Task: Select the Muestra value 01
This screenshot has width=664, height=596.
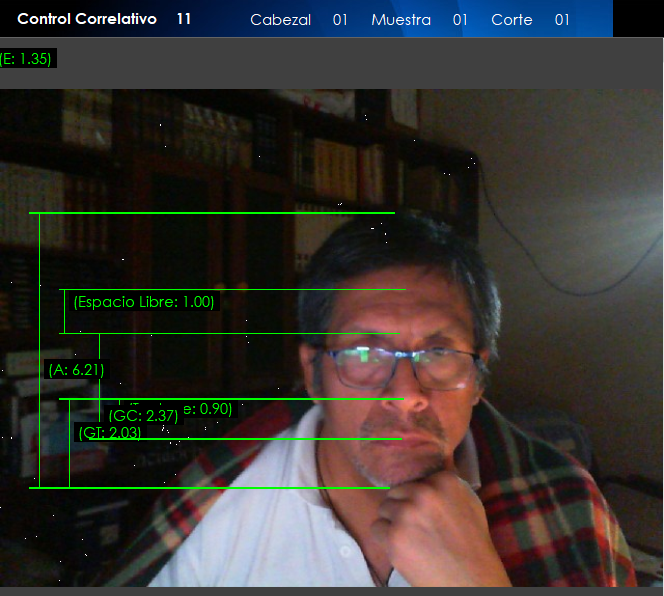Action: coord(460,20)
